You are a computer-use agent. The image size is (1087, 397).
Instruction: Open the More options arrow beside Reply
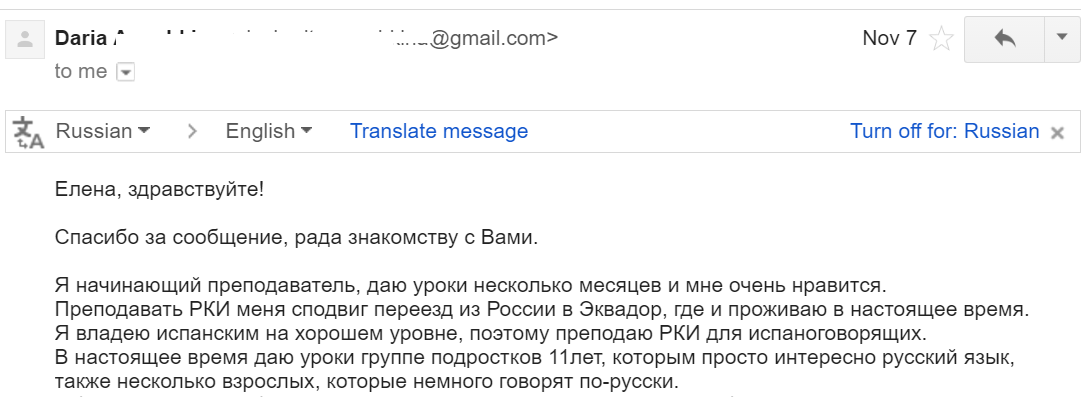point(1062,39)
